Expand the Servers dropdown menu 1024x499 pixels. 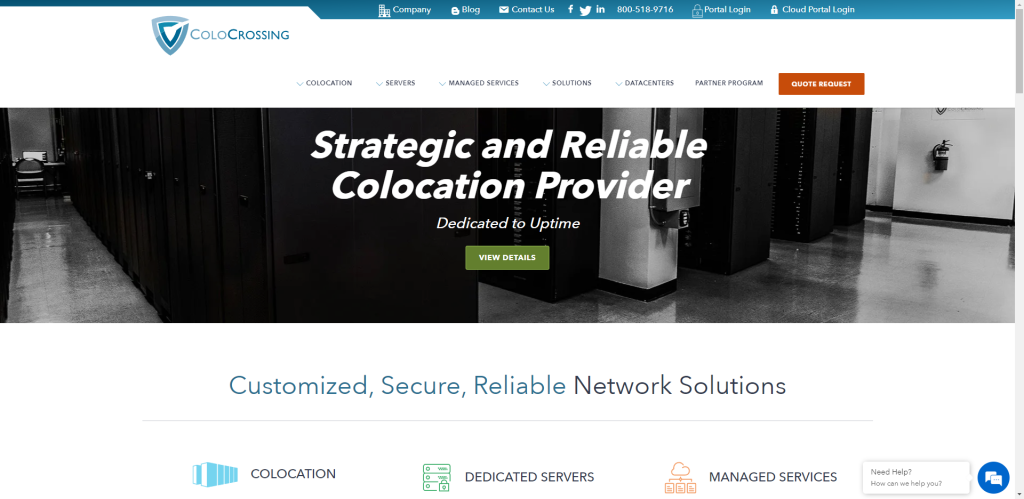point(395,83)
